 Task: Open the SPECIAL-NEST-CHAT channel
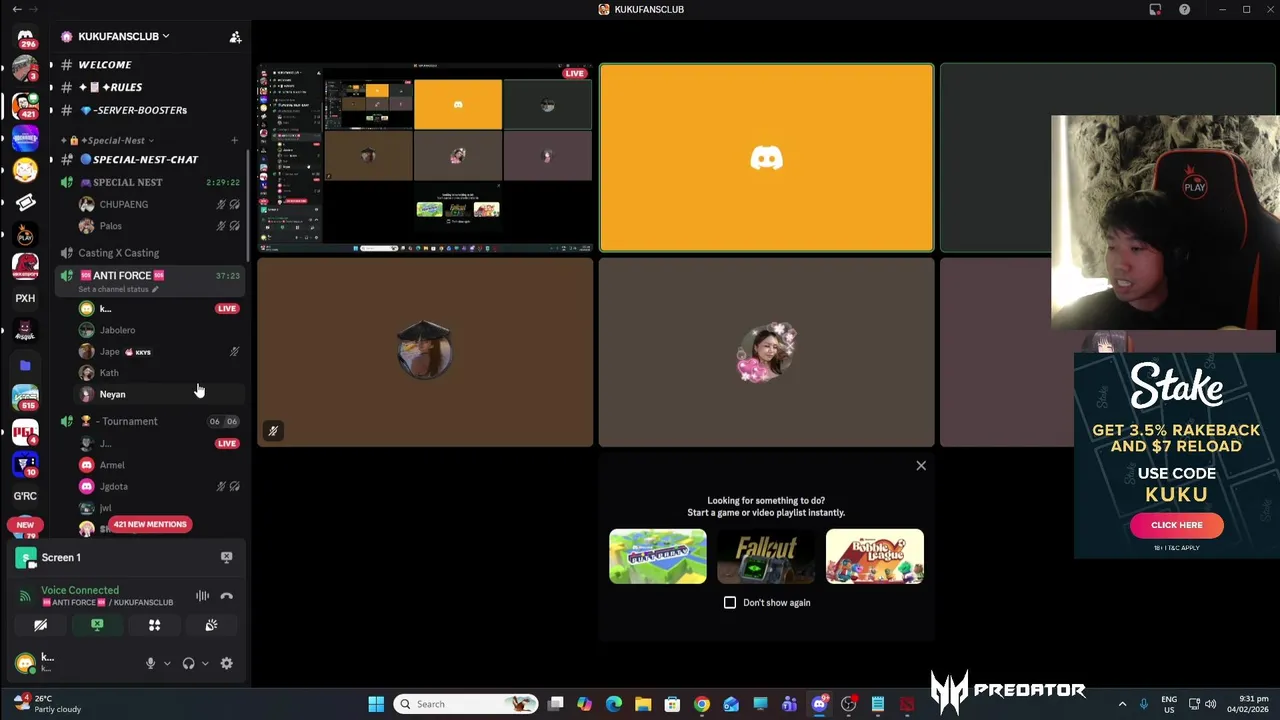tap(150, 160)
